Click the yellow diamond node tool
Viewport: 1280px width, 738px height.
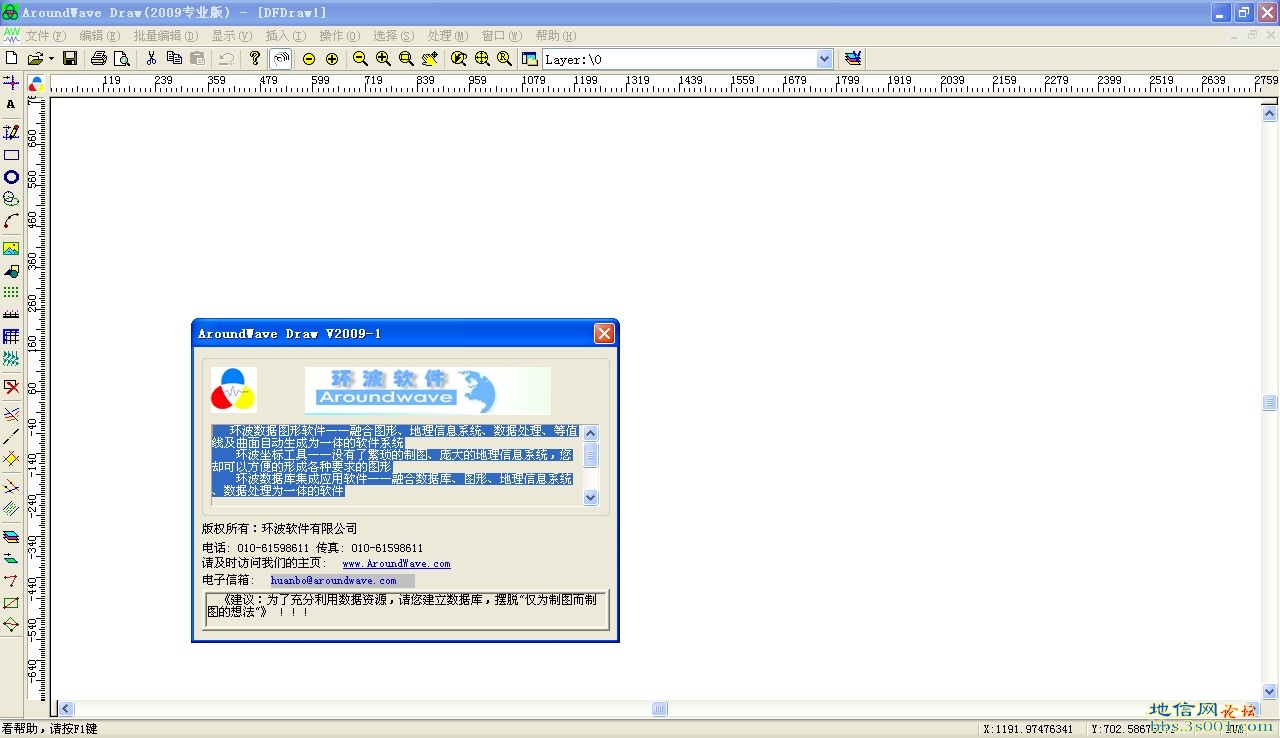(11, 459)
